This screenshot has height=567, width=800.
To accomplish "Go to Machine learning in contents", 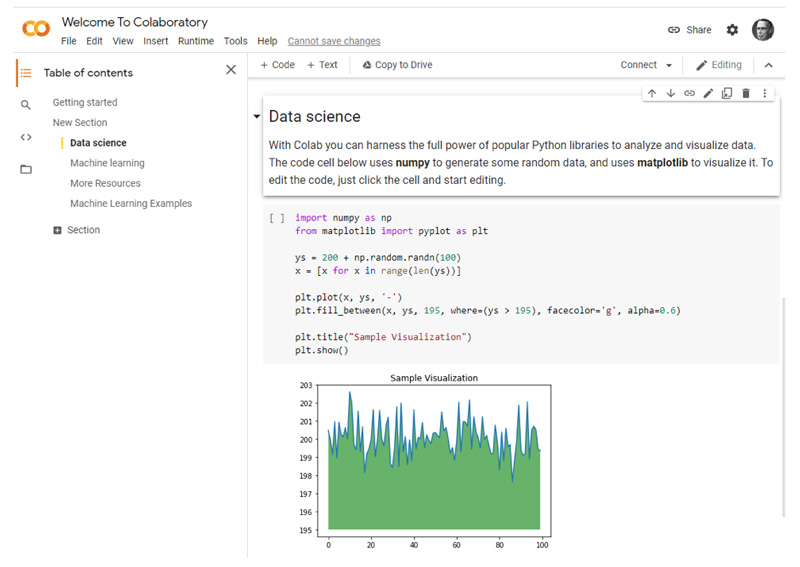I will point(107,163).
